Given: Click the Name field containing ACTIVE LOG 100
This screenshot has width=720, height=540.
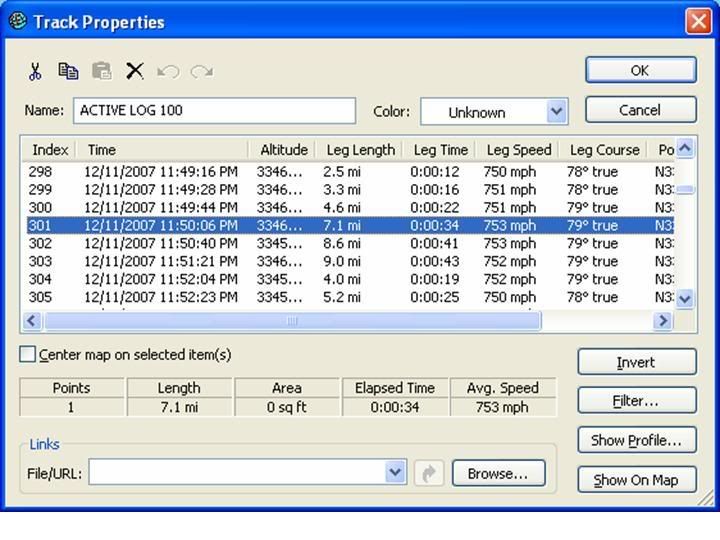Looking at the screenshot, I should pos(214,111).
